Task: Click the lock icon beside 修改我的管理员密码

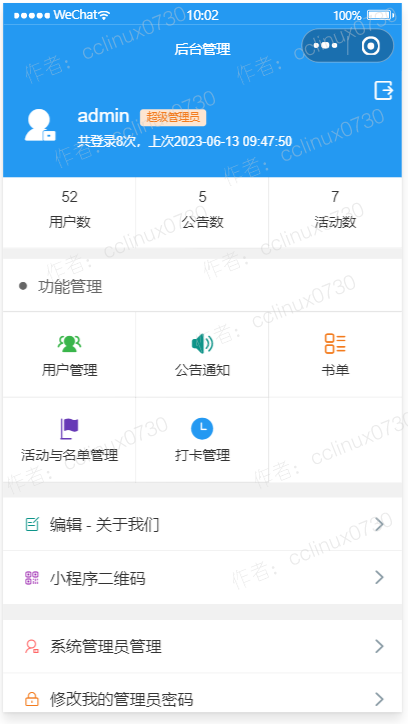Action: [x=32, y=699]
